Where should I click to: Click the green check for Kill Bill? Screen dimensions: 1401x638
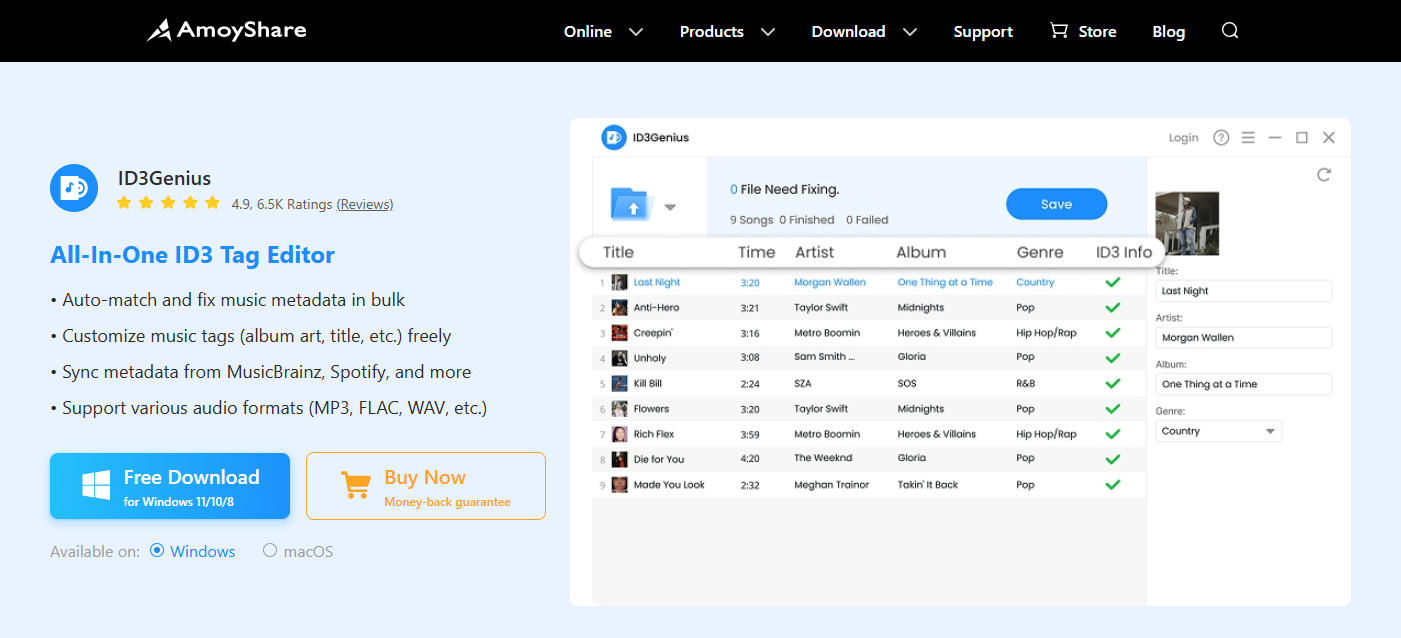pos(1112,383)
